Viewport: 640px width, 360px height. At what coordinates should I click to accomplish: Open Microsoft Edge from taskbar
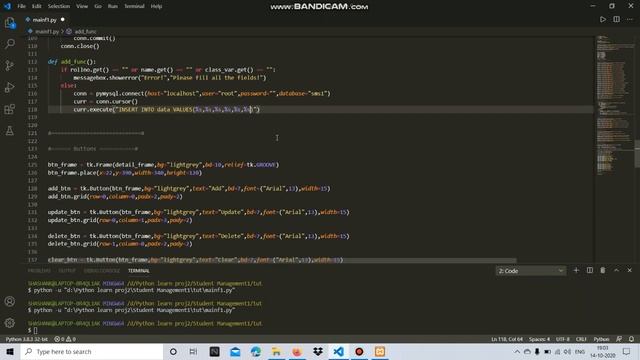click(x=256, y=351)
